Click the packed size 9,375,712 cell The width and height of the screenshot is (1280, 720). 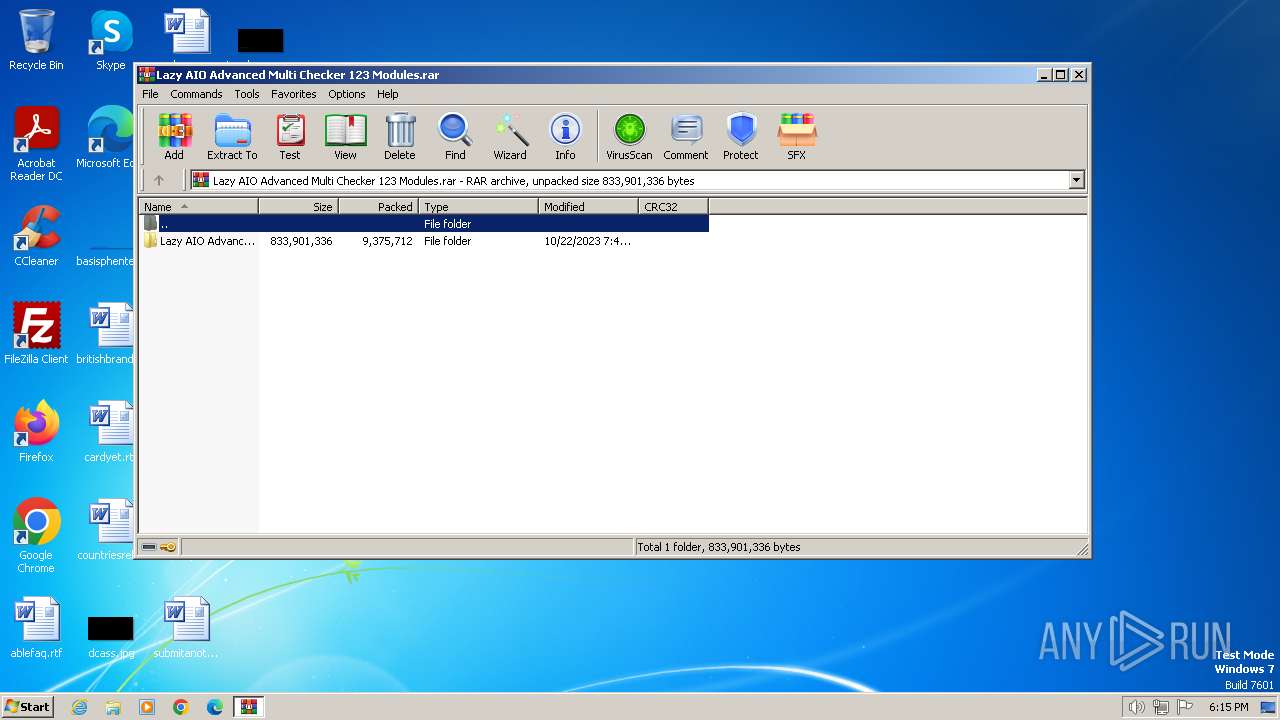tap(387, 241)
